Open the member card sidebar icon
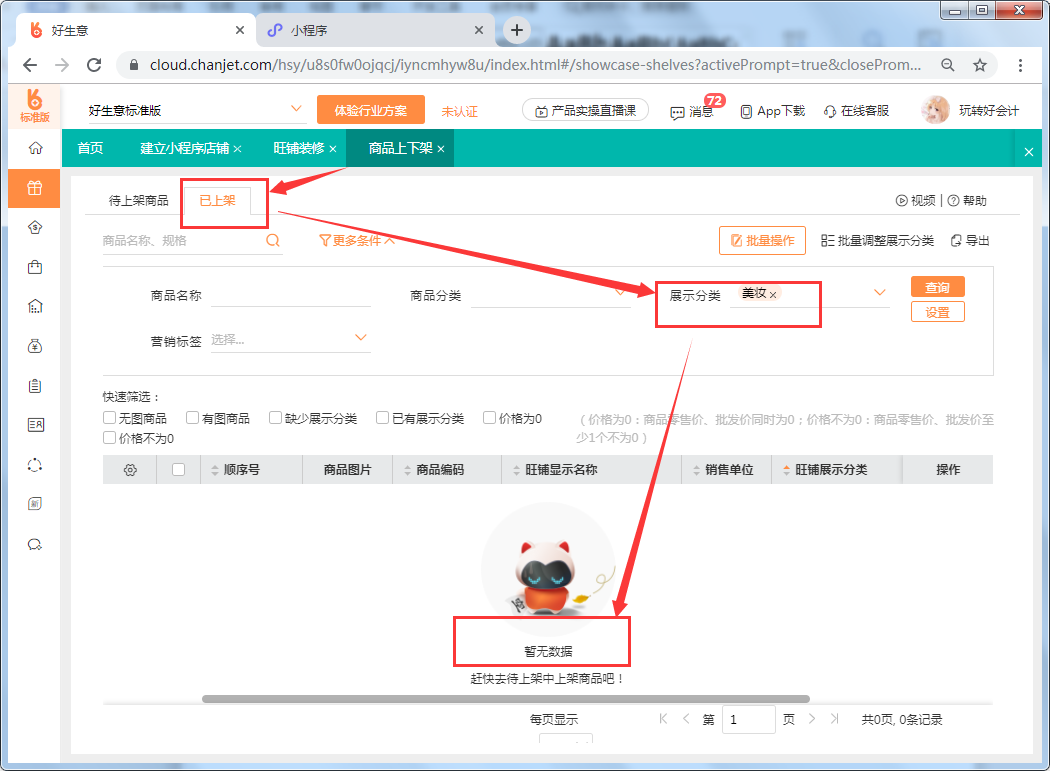 point(35,425)
